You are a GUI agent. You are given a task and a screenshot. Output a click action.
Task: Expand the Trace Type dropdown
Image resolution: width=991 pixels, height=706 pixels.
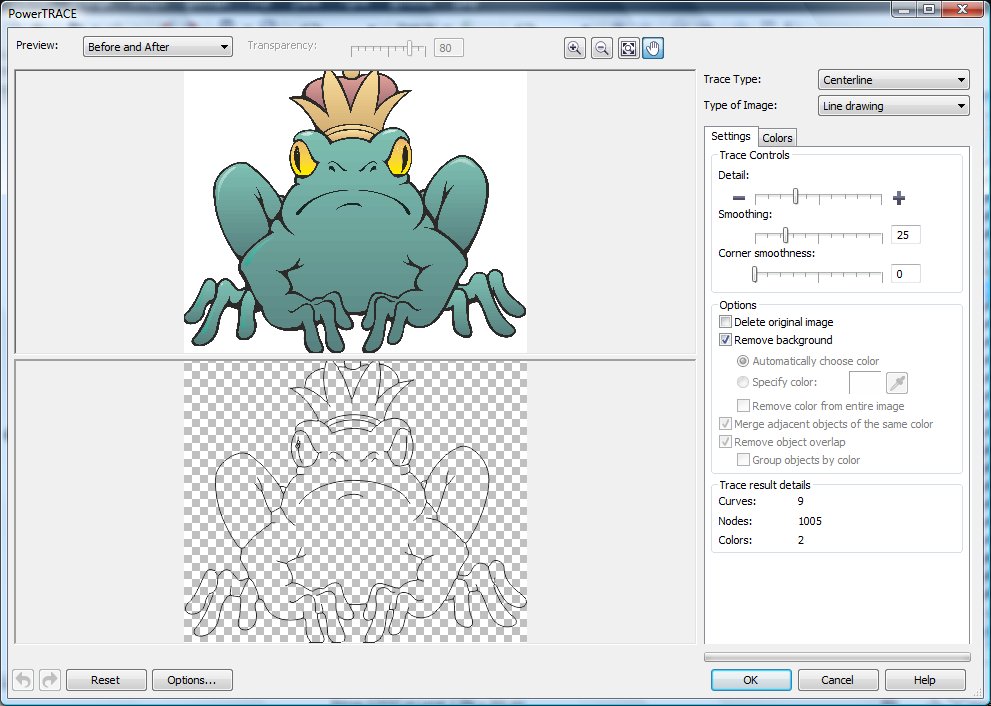(893, 80)
